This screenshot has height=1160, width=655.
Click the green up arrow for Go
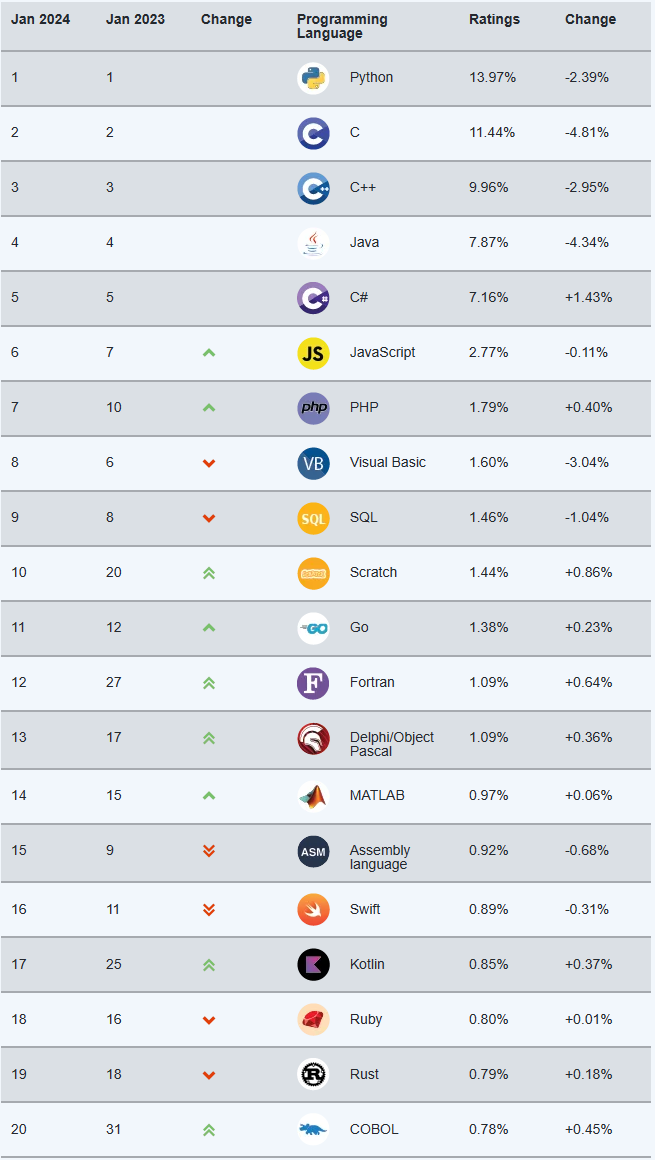[x=209, y=628]
